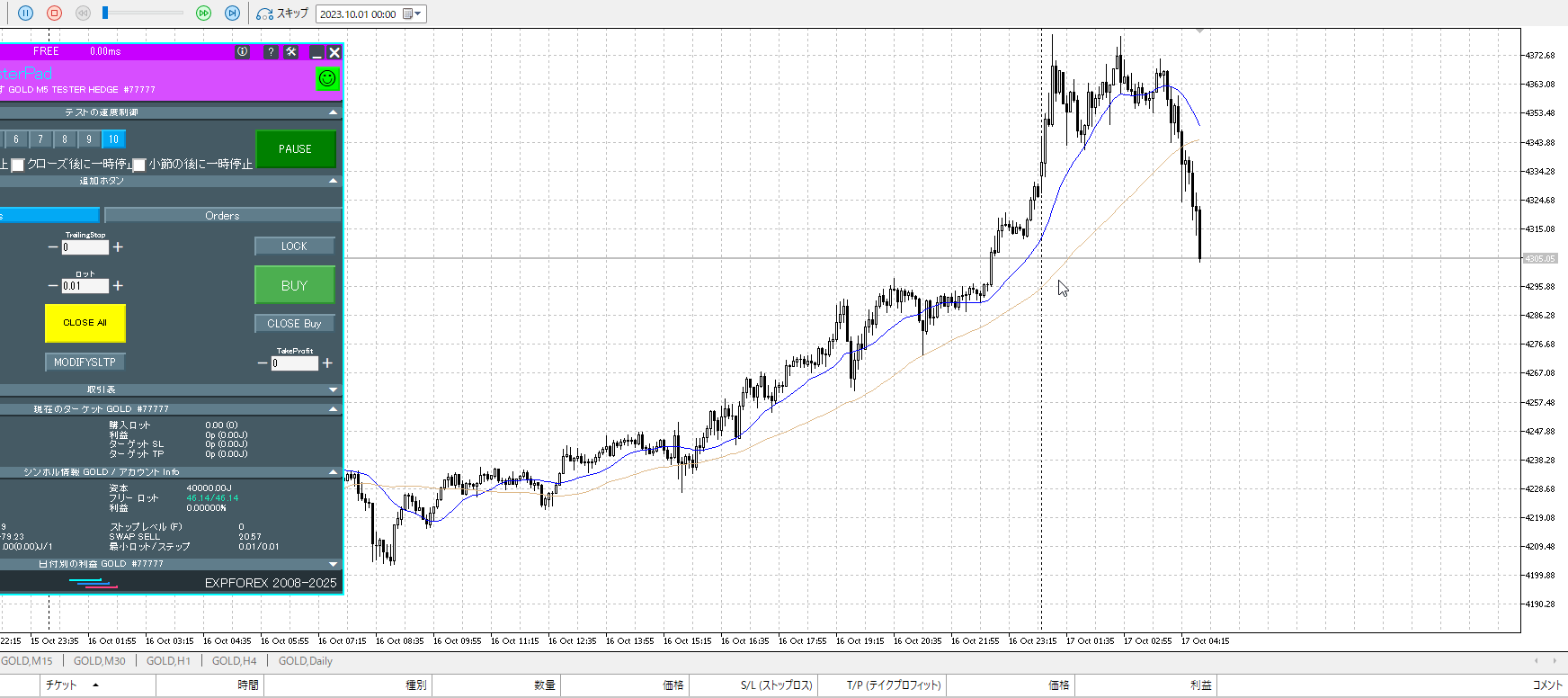Viewport: 1568px width, 698px height.
Task: Click the yellow CLOSE All button
Action: click(85, 323)
